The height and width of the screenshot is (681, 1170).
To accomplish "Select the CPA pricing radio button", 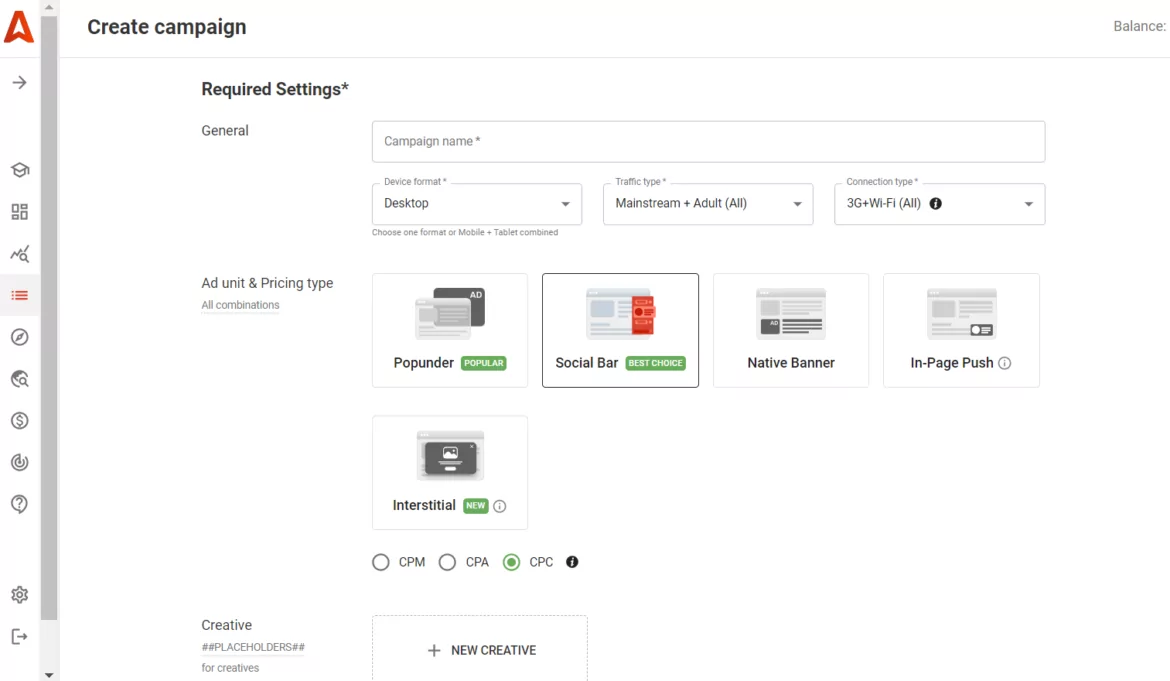I will [x=448, y=562].
